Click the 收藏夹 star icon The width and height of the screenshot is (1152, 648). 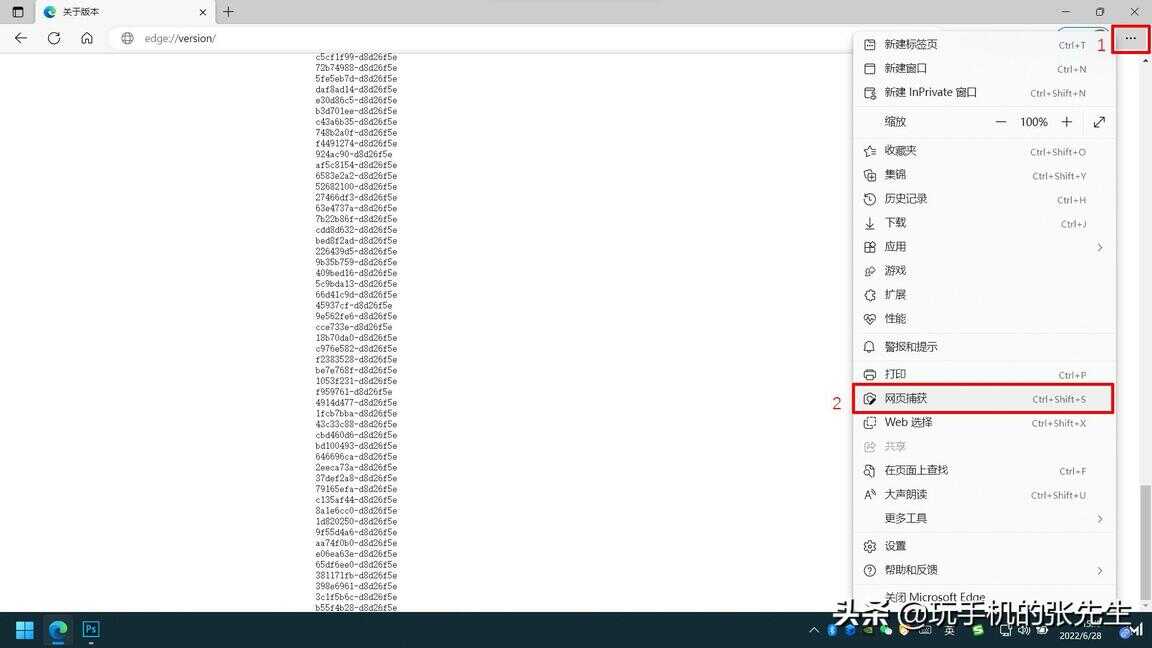870,151
